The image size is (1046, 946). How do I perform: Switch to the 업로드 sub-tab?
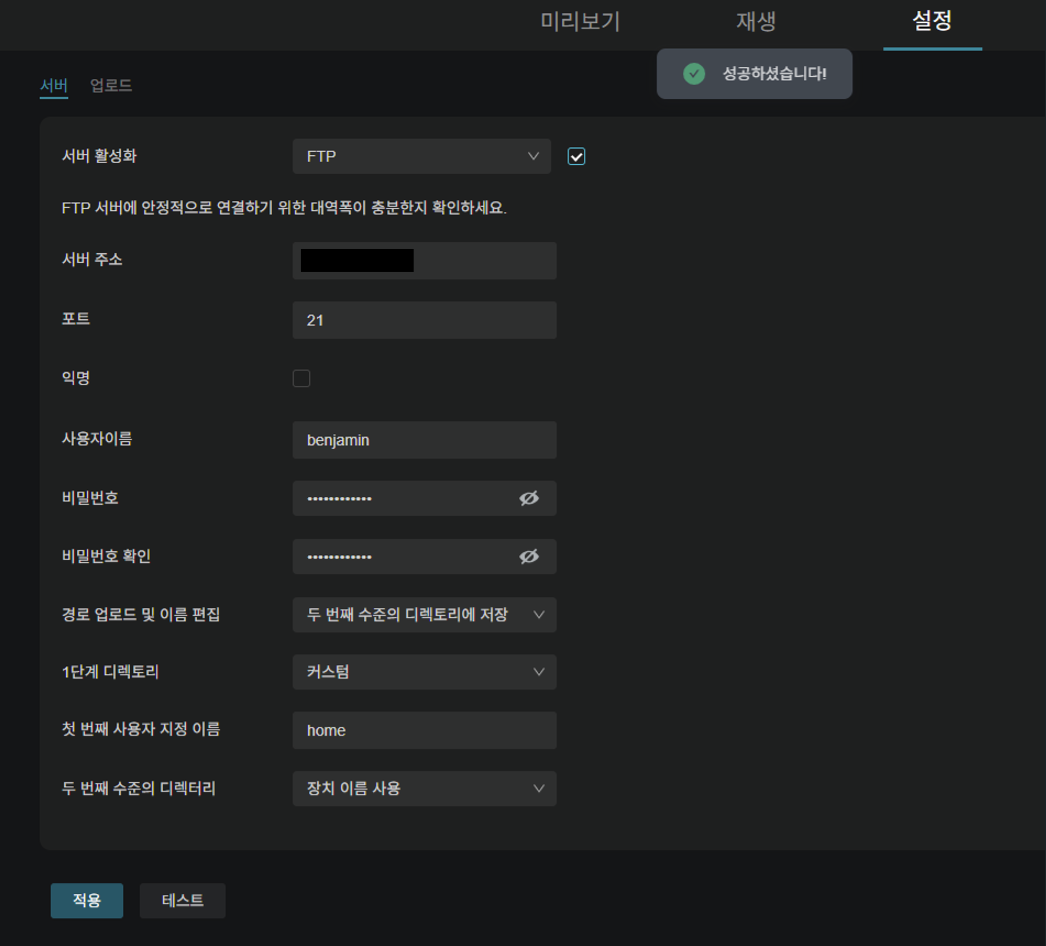pyautogui.click(x=111, y=86)
